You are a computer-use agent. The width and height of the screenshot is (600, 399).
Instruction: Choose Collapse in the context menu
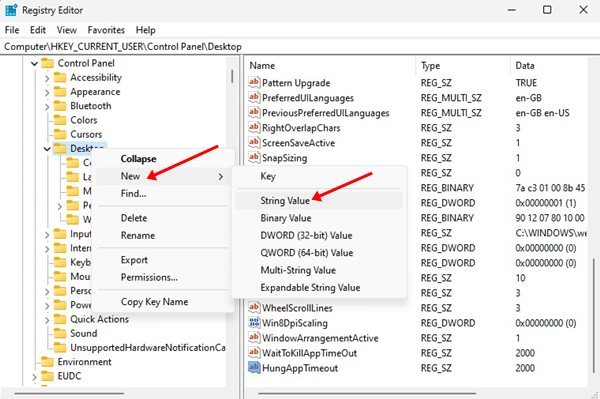click(162, 158)
